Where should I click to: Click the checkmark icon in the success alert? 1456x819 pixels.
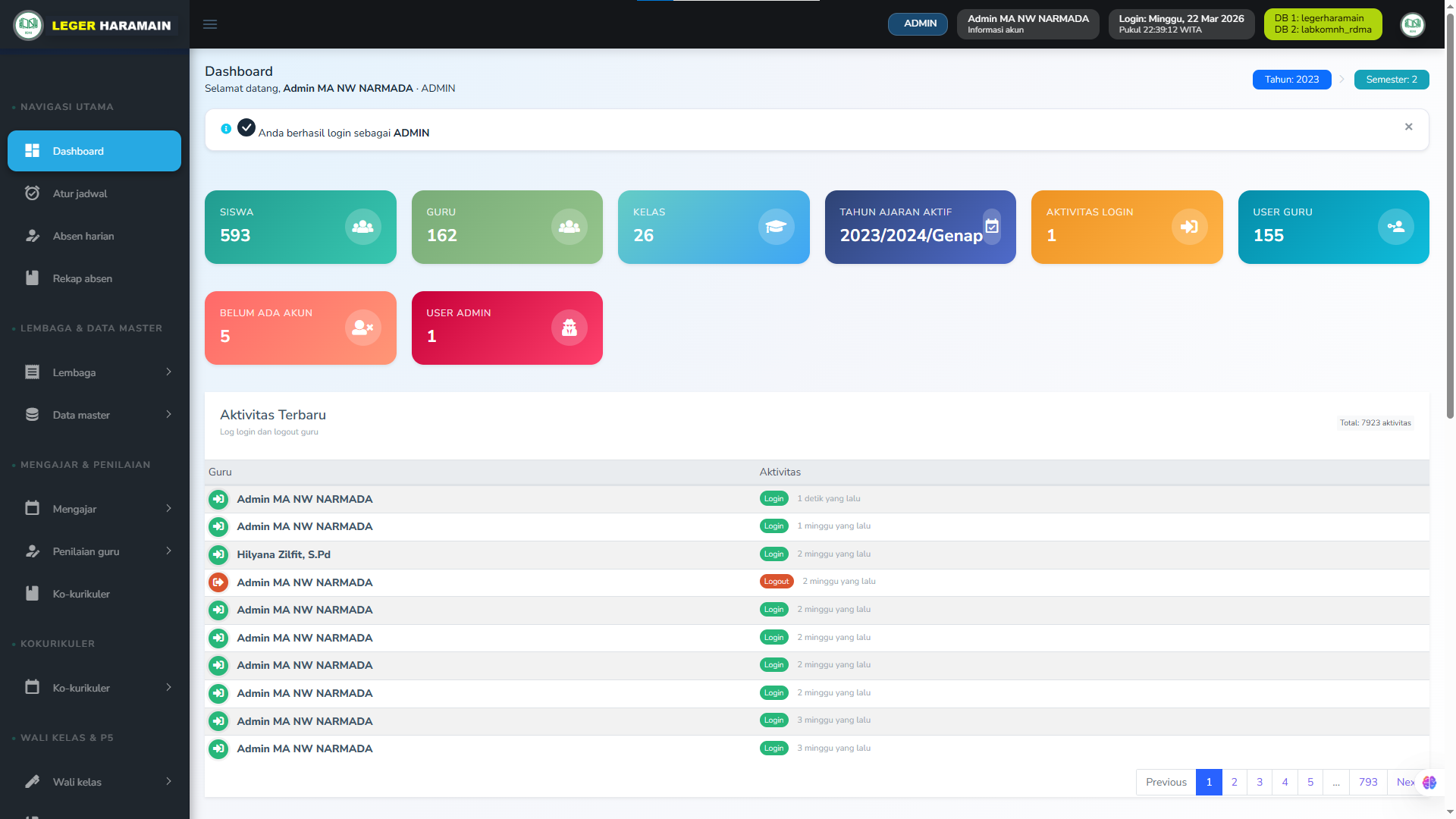coord(246,127)
